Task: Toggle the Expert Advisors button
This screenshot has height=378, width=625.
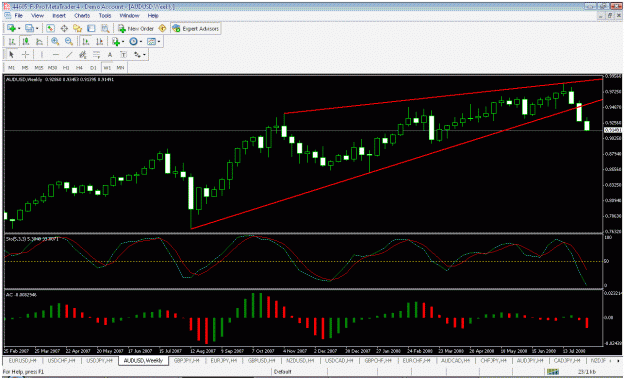Action: (196, 28)
